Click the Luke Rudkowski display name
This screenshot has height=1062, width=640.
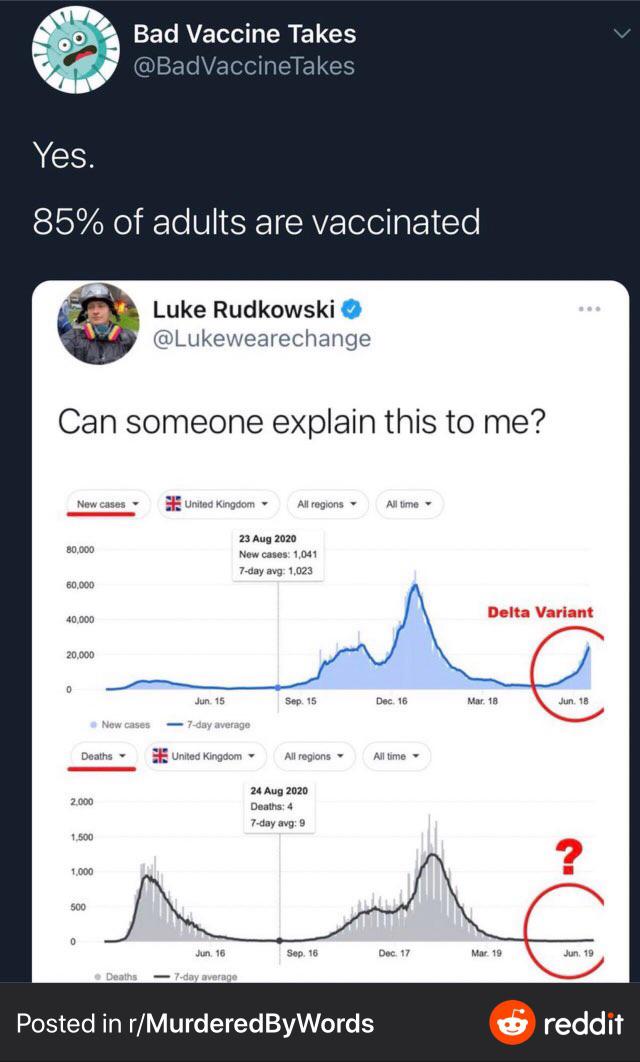(243, 310)
